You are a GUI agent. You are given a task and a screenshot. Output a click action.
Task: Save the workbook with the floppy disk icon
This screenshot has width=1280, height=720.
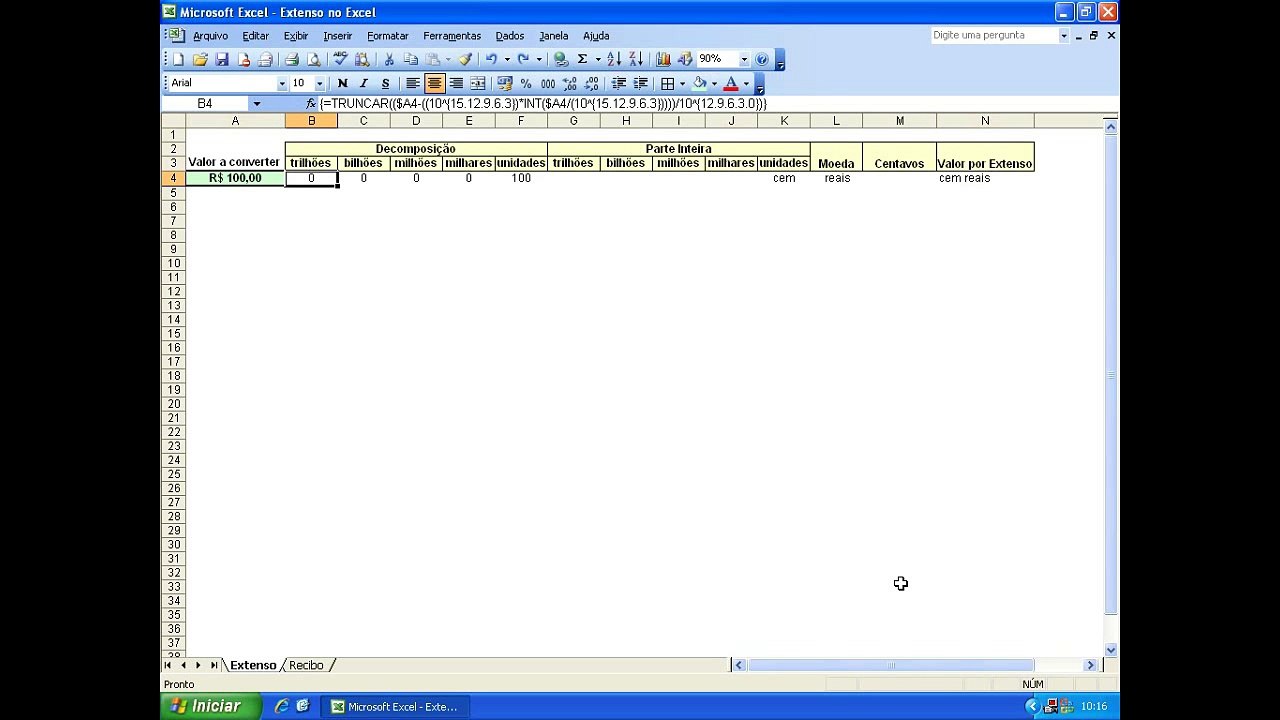pyautogui.click(x=222, y=59)
